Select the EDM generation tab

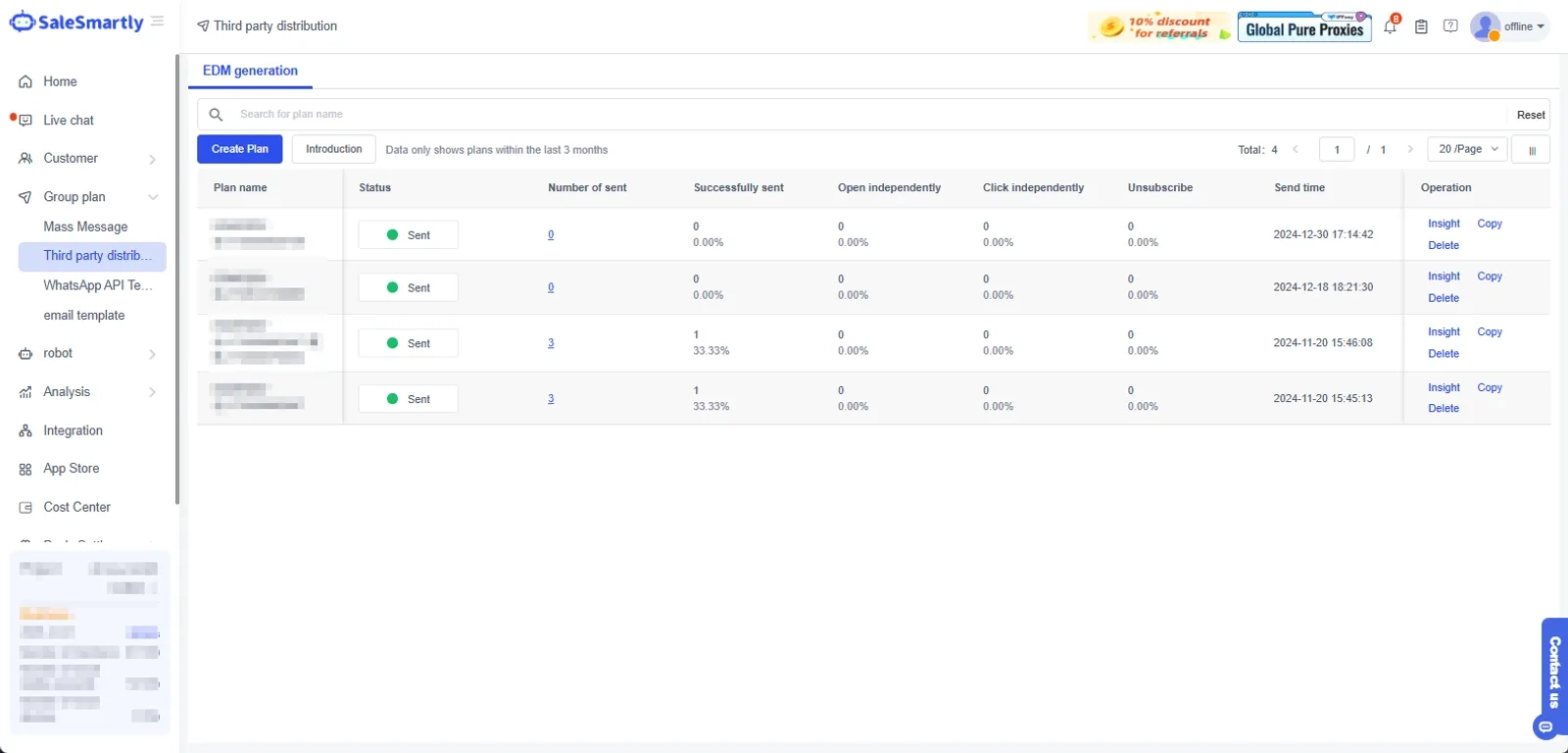250,71
